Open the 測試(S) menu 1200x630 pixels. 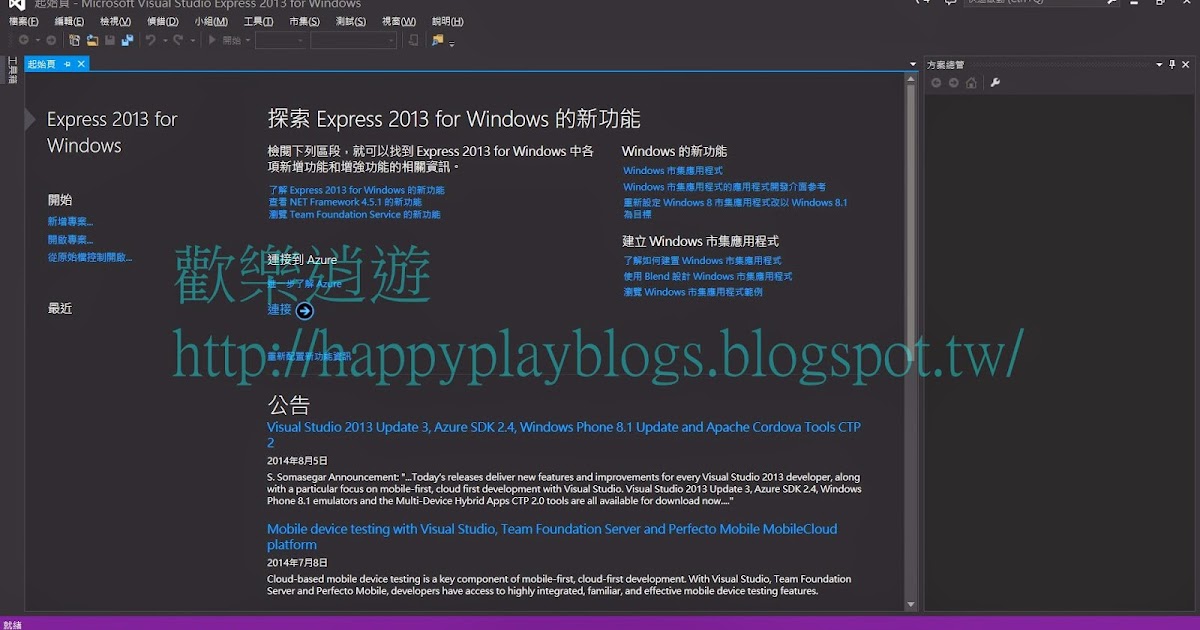[x=350, y=21]
